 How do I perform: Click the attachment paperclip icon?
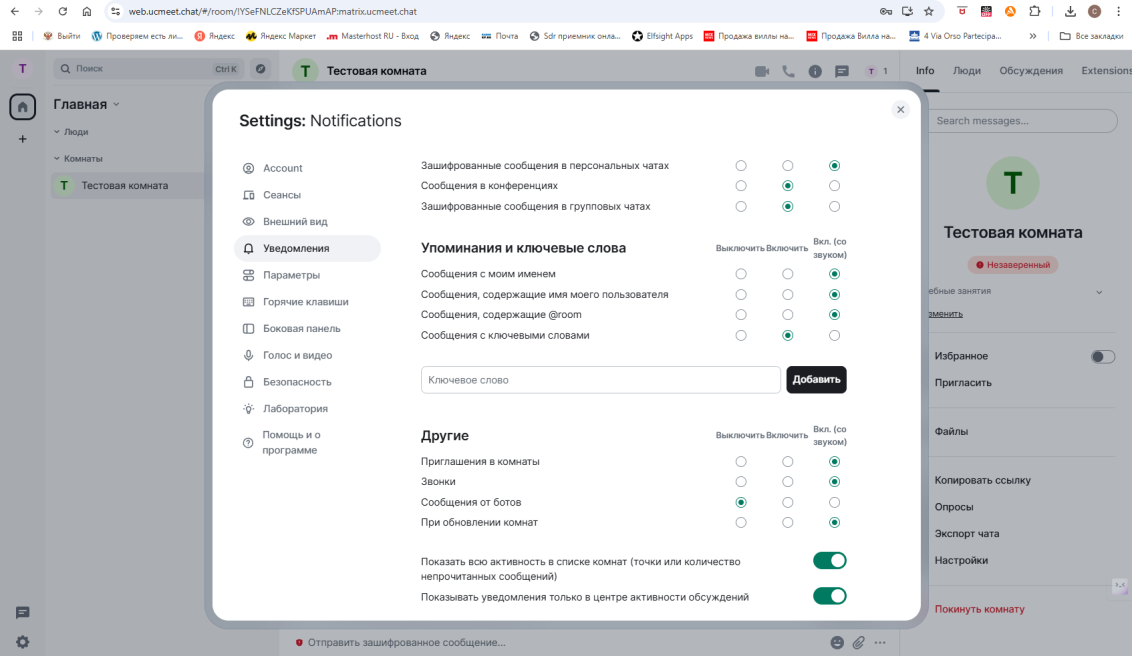(x=859, y=642)
